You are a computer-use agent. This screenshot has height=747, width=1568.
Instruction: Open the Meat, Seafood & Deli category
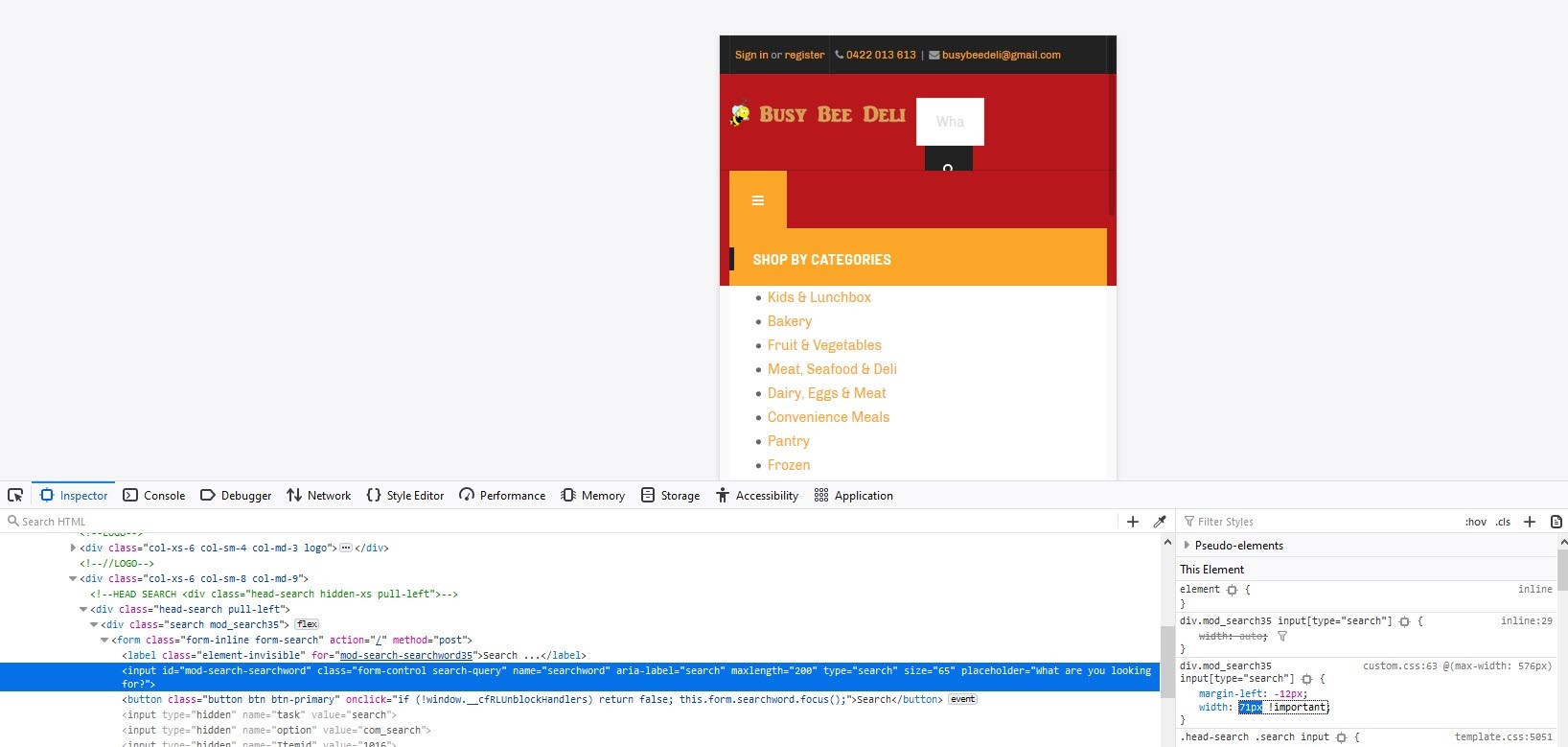coord(832,369)
